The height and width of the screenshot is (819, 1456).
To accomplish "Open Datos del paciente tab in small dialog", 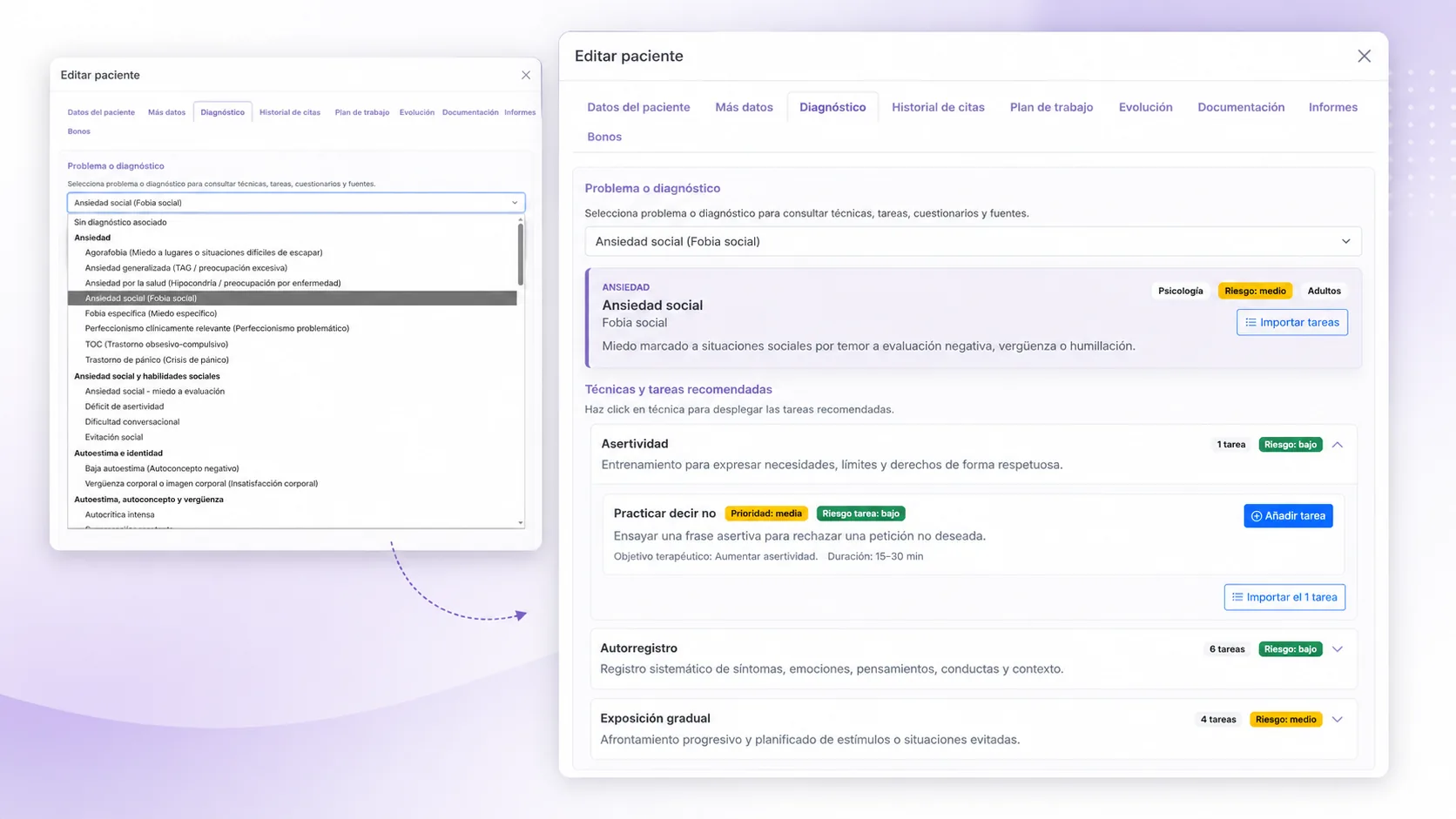I will (101, 112).
